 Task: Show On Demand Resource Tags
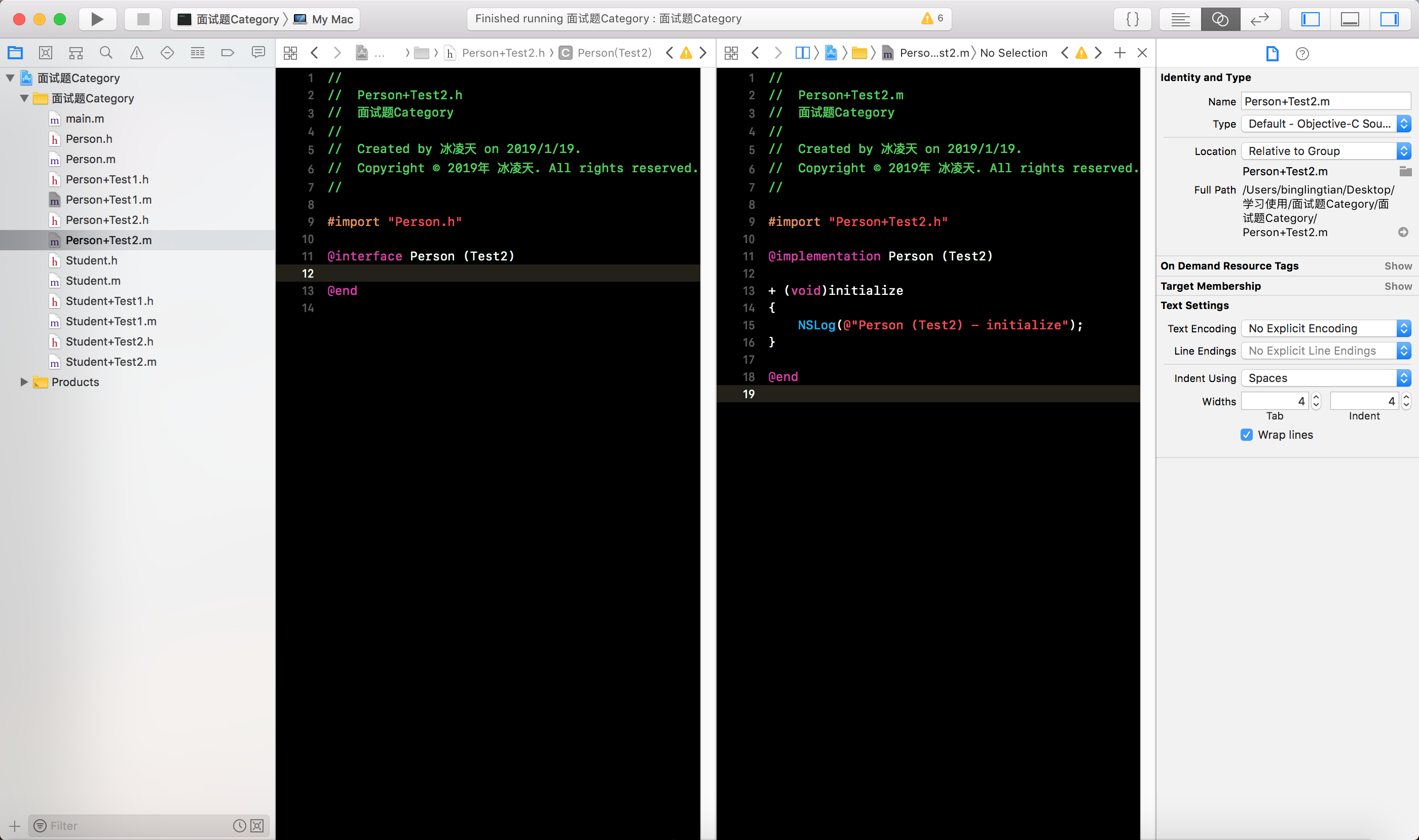(1398, 265)
